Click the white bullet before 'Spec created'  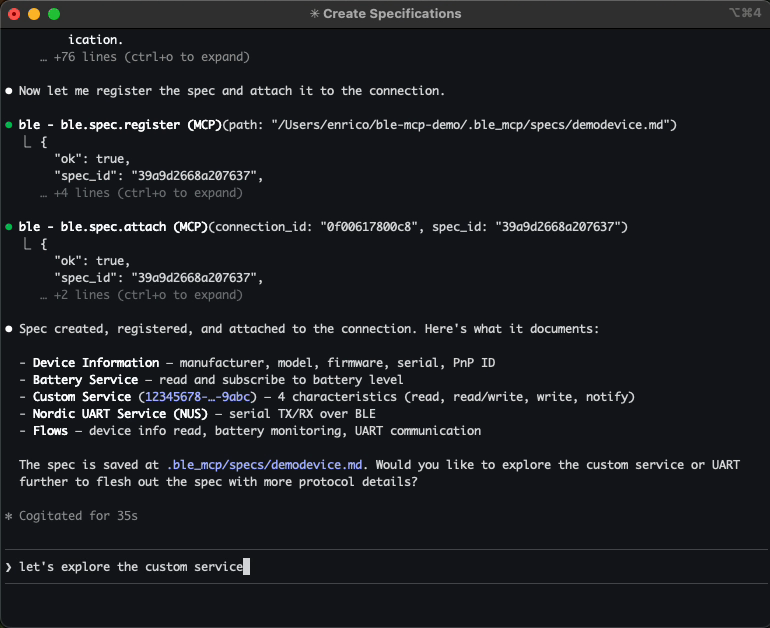pyautogui.click(x=9, y=329)
